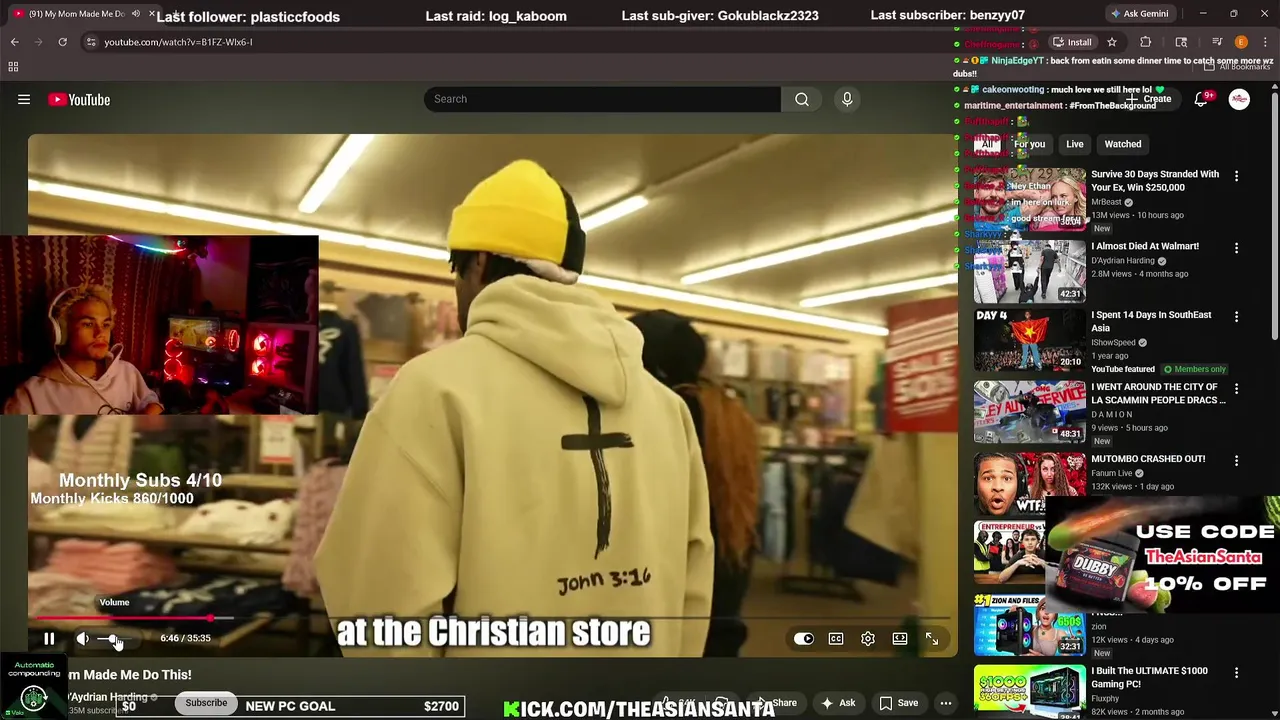This screenshot has height=720, width=1280.
Task: Click the browser back arrow
Action: 14,42
